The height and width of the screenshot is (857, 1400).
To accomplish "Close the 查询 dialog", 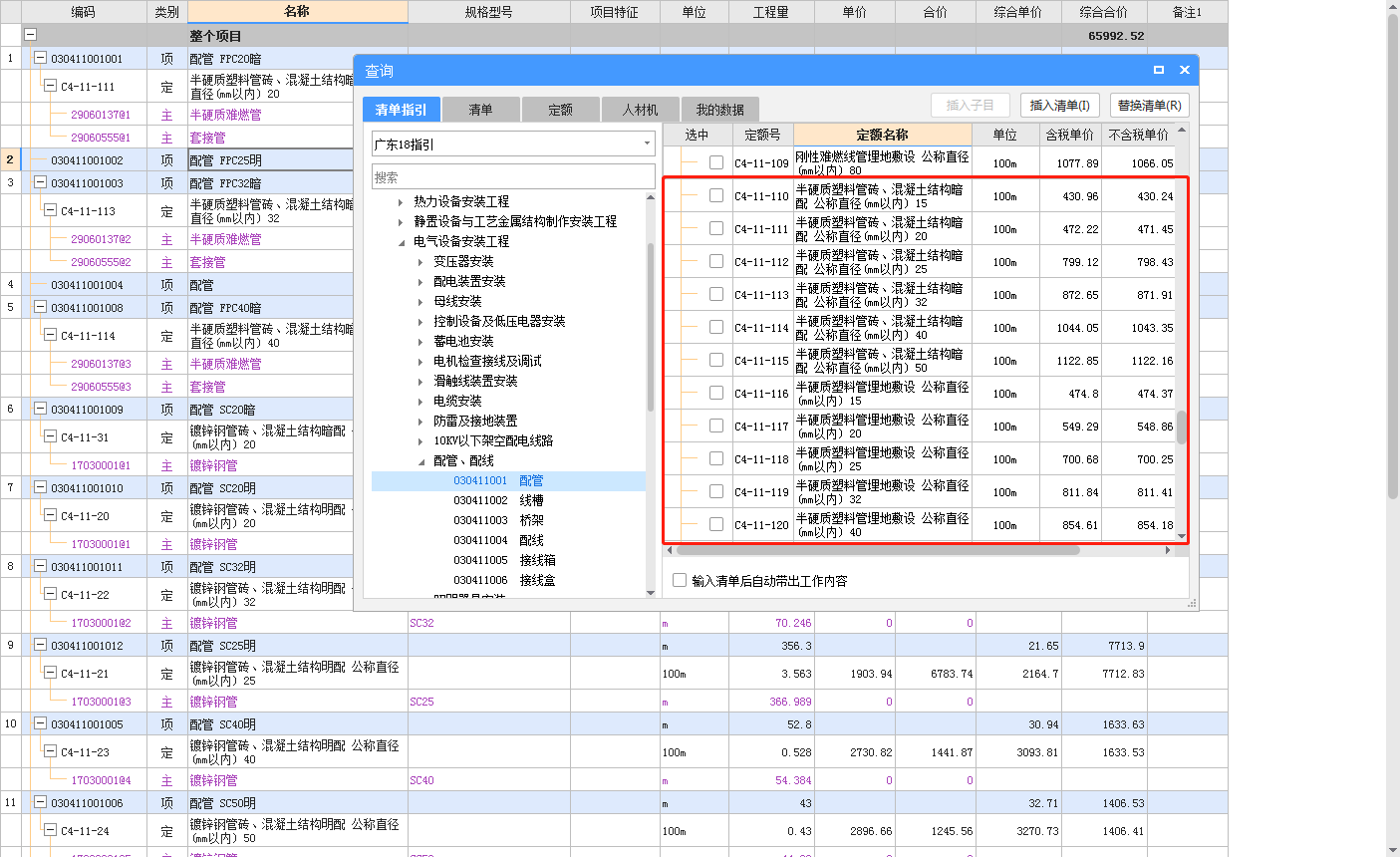I will [x=1185, y=70].
